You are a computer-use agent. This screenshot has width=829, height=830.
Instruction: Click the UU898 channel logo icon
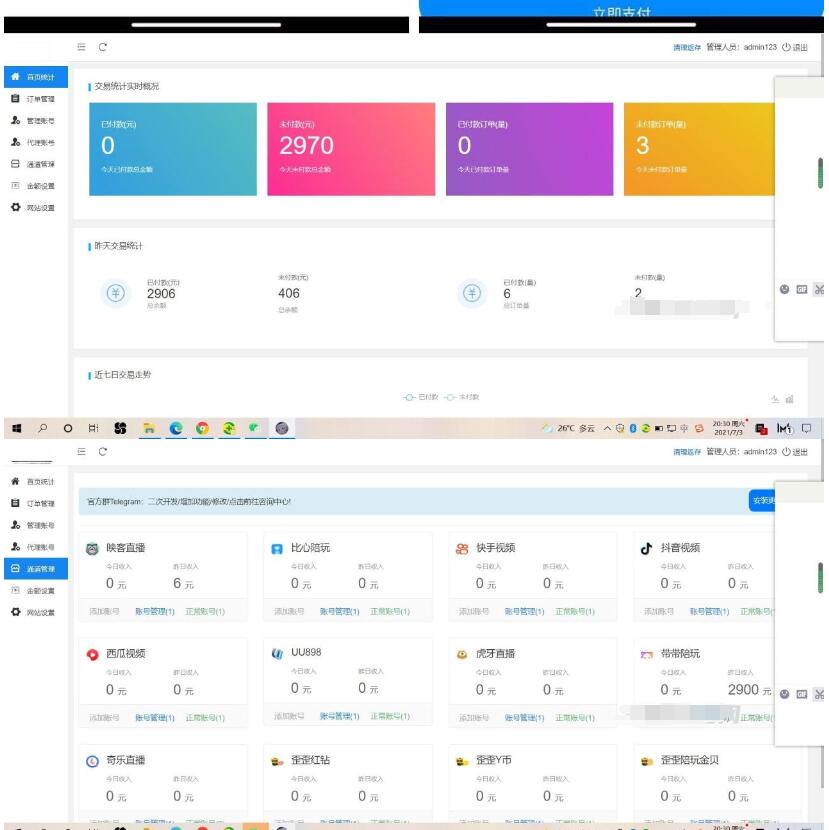(x=277, y=653)
